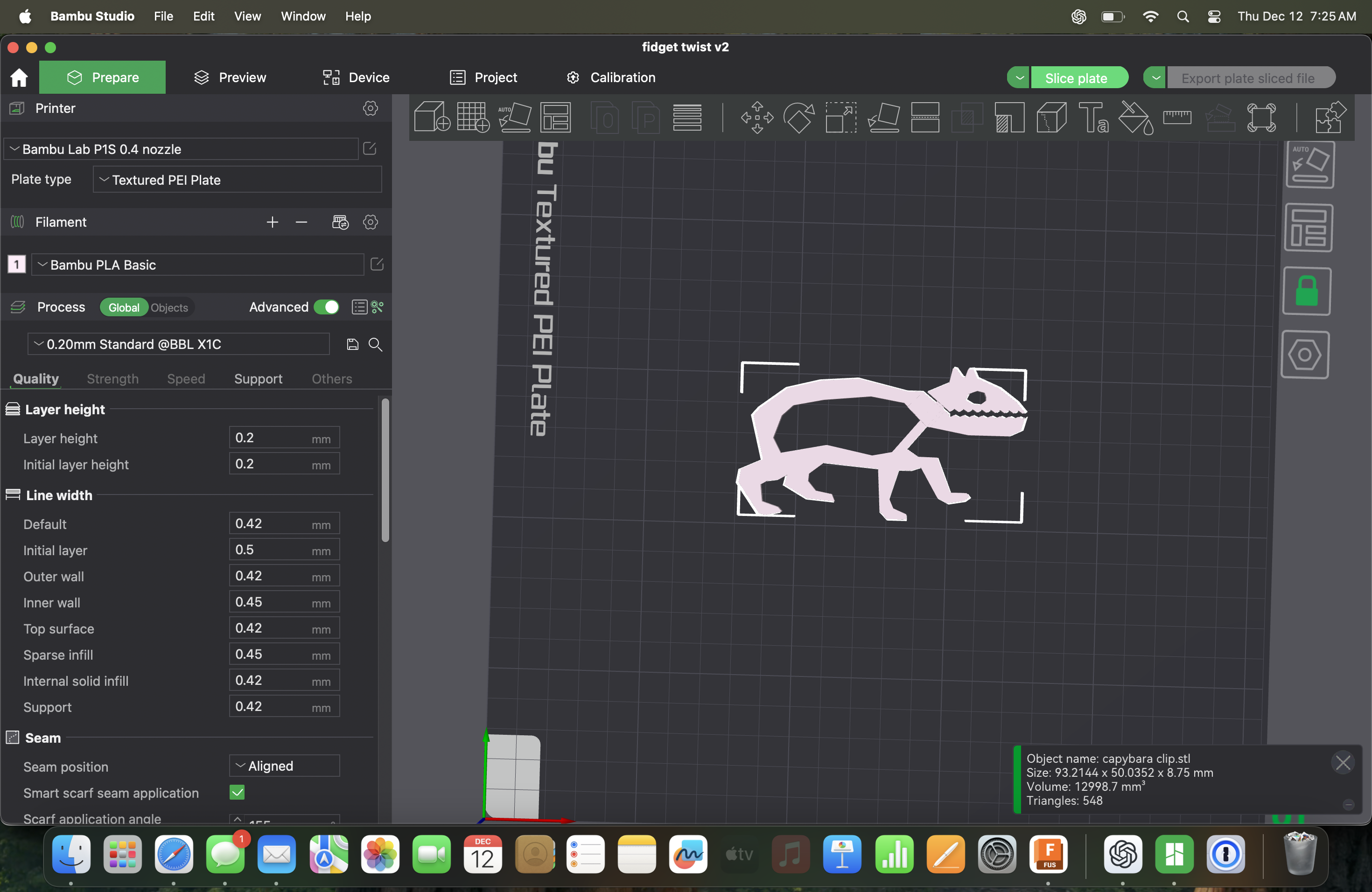The height and width of the screenshot is (892, 1372).
Task: Select the Cut tool
Action: pyautogui.click(x=925, y=117)
